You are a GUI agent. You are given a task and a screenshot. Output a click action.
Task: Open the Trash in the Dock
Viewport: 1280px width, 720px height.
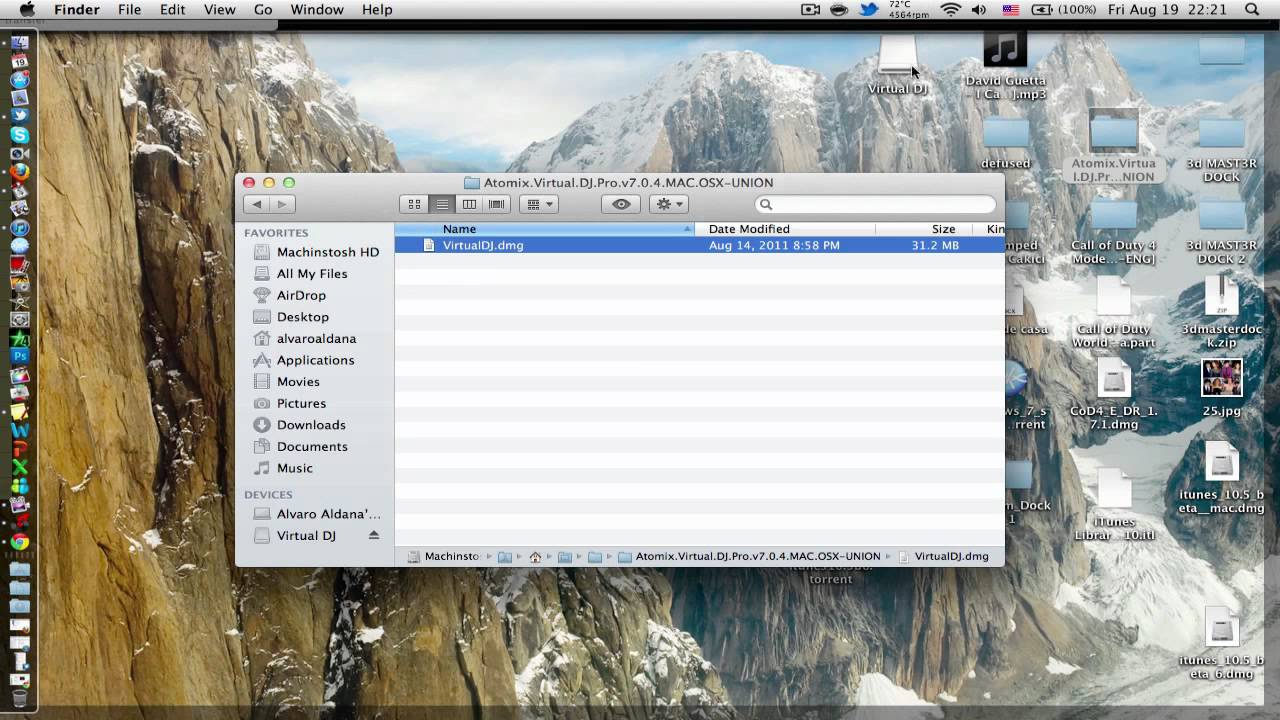tap(19, 698)
